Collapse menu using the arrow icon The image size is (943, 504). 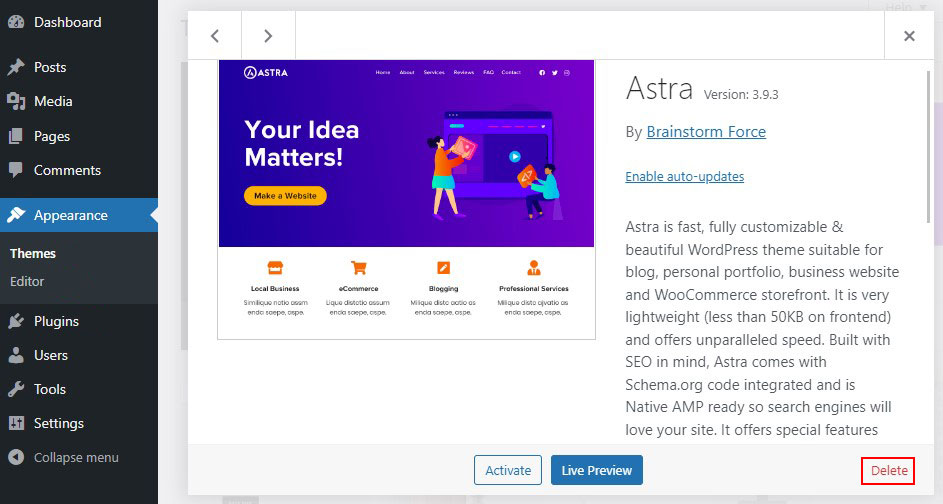[16, 458]
